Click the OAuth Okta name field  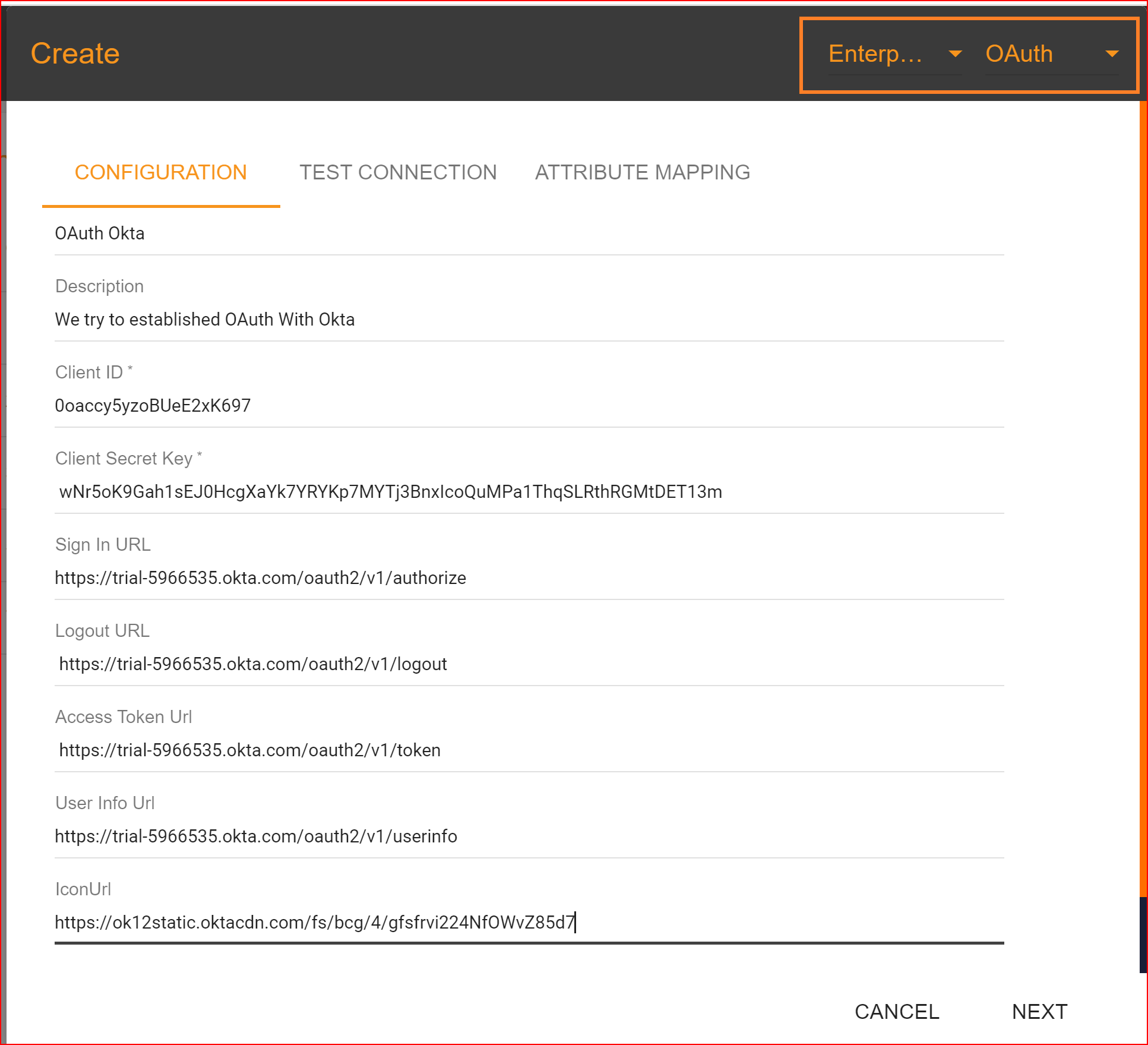click(x=529, y=233)
